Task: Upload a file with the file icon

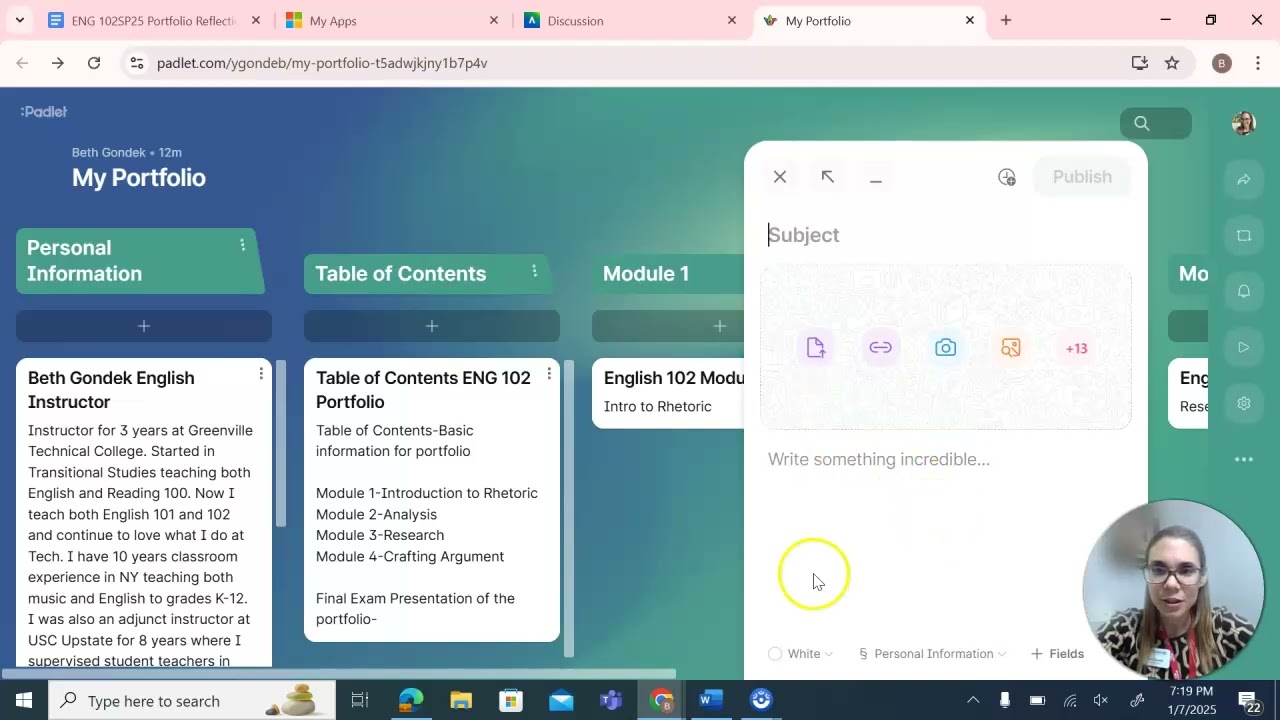Action: [816, 348]
